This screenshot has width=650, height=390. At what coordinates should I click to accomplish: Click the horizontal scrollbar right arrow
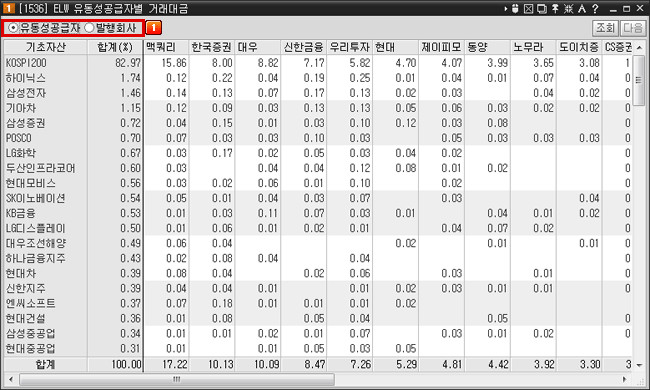pos(625,379)
